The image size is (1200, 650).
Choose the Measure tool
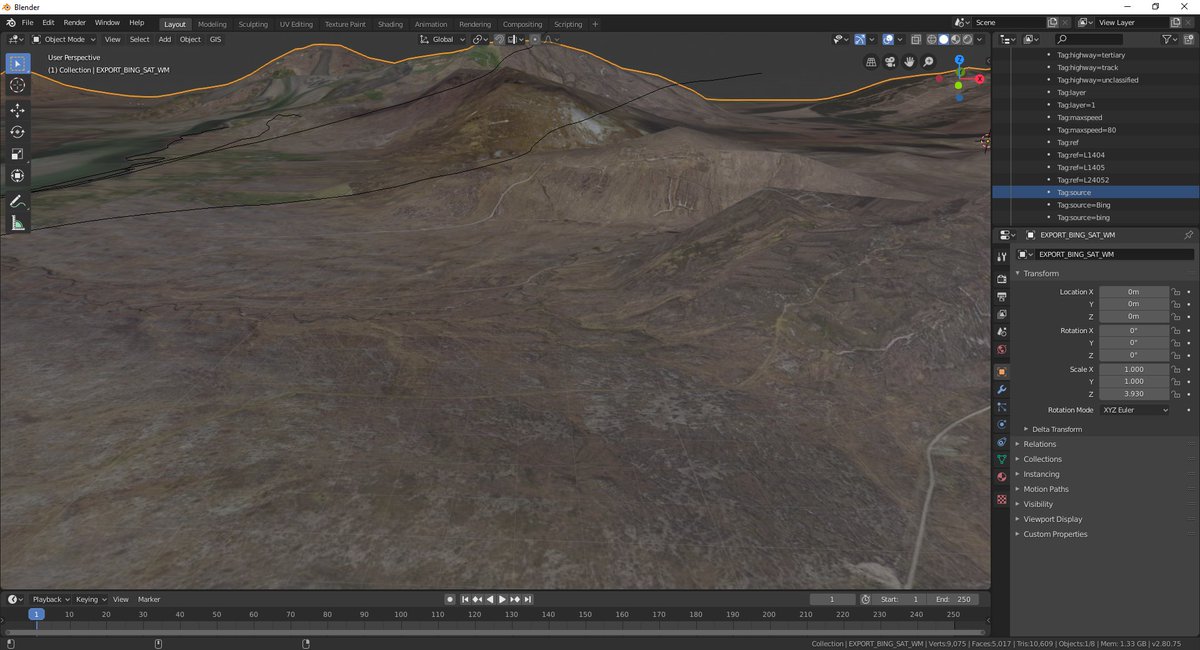(x=17, y=223)
